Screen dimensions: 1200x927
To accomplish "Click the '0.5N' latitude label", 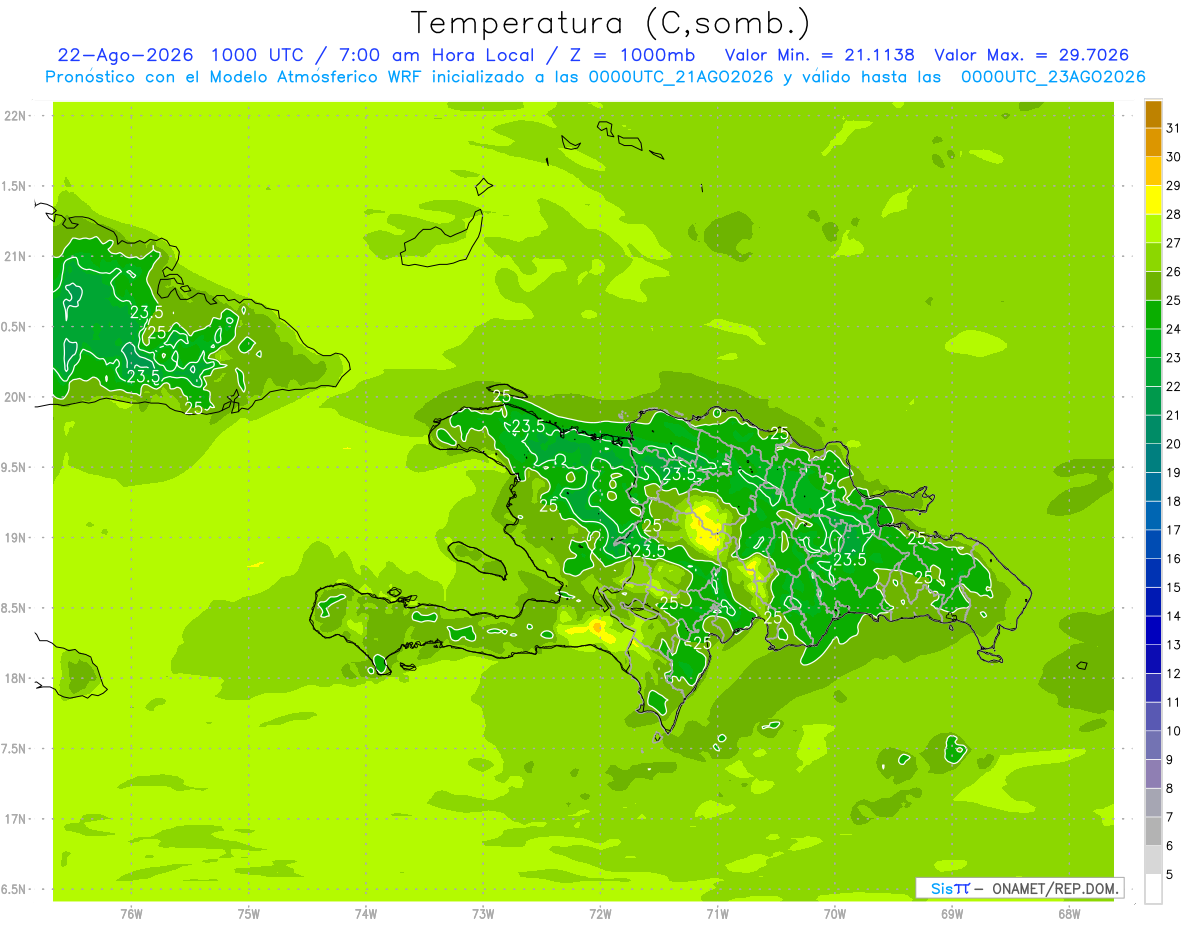I will pyautogui.click(x=15, y=327).
